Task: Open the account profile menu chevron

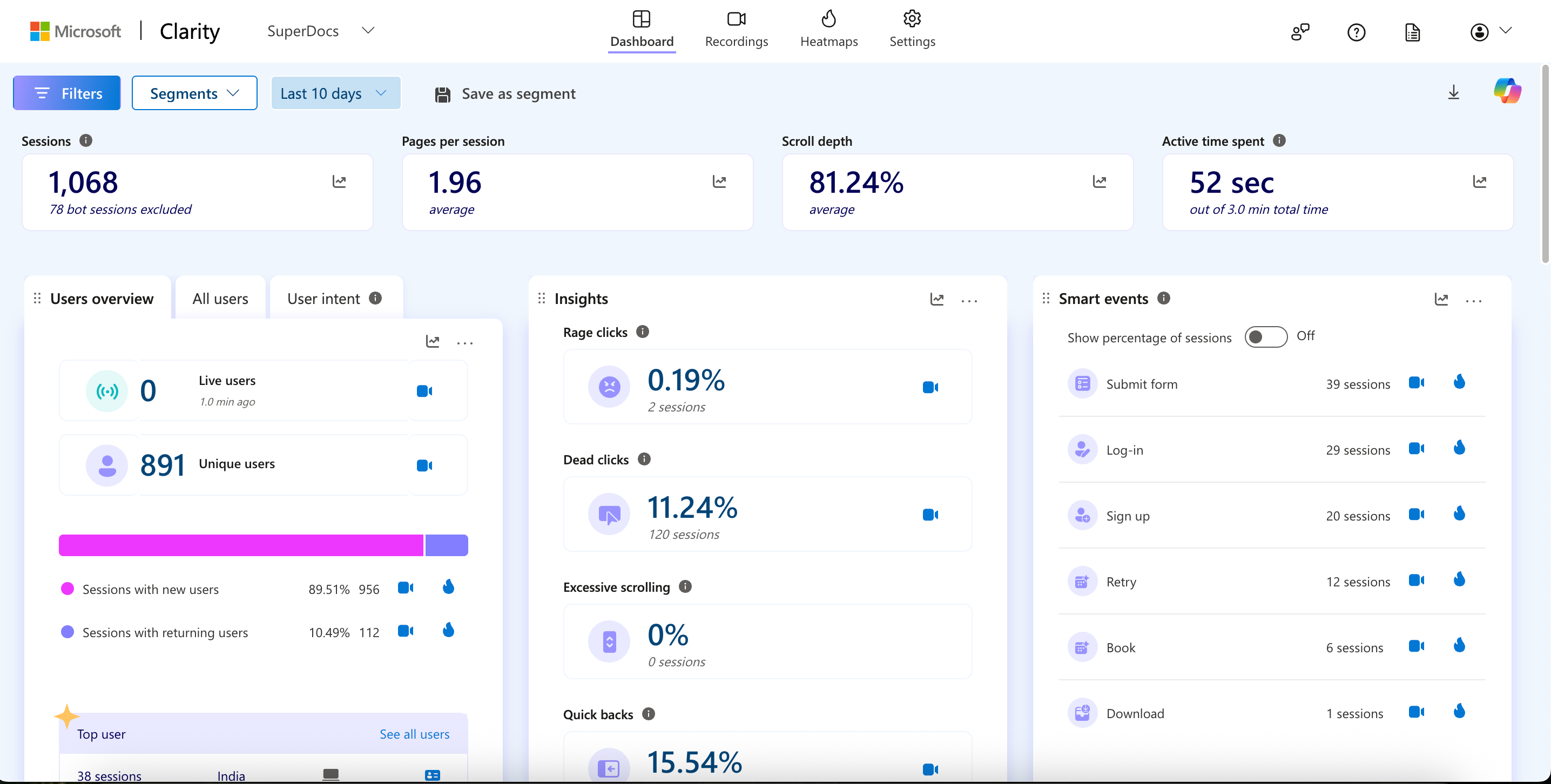Action: coord(1506,31)
